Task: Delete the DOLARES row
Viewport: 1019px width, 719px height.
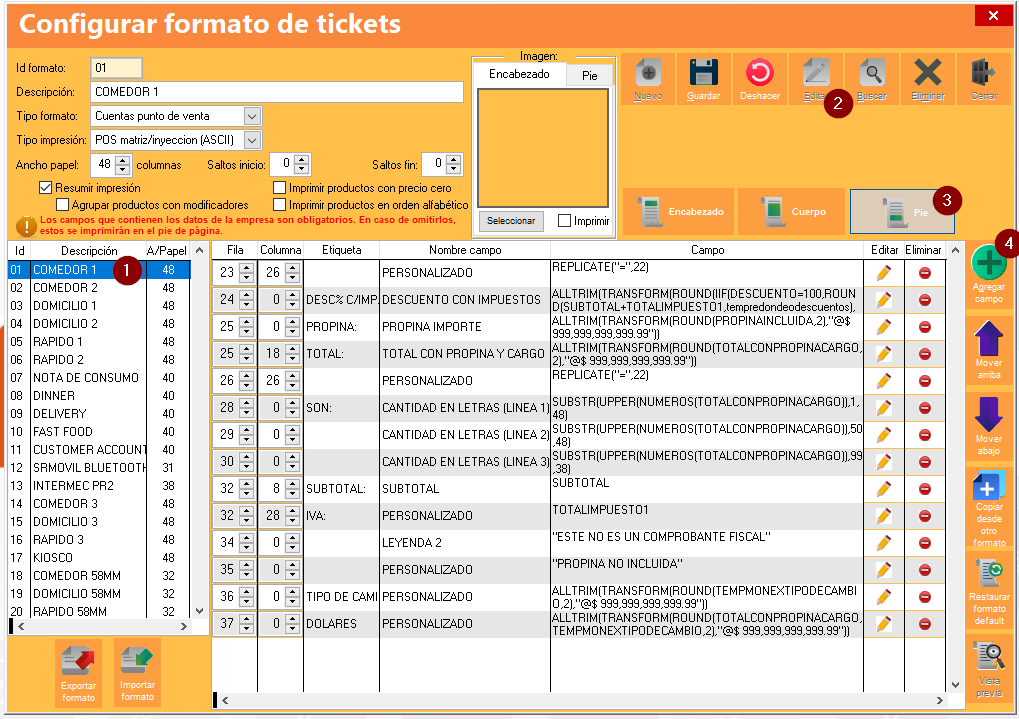Action: [924, 624]
